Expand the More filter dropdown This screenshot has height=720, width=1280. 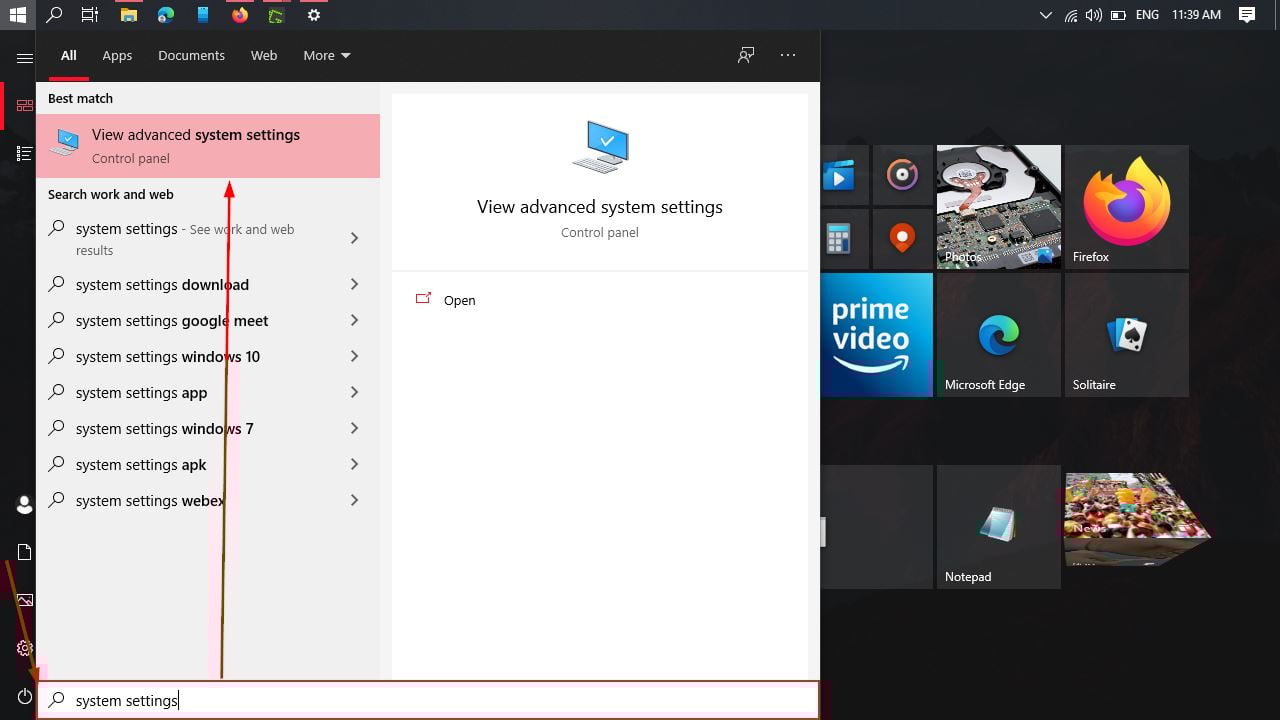tap(326, 55)
